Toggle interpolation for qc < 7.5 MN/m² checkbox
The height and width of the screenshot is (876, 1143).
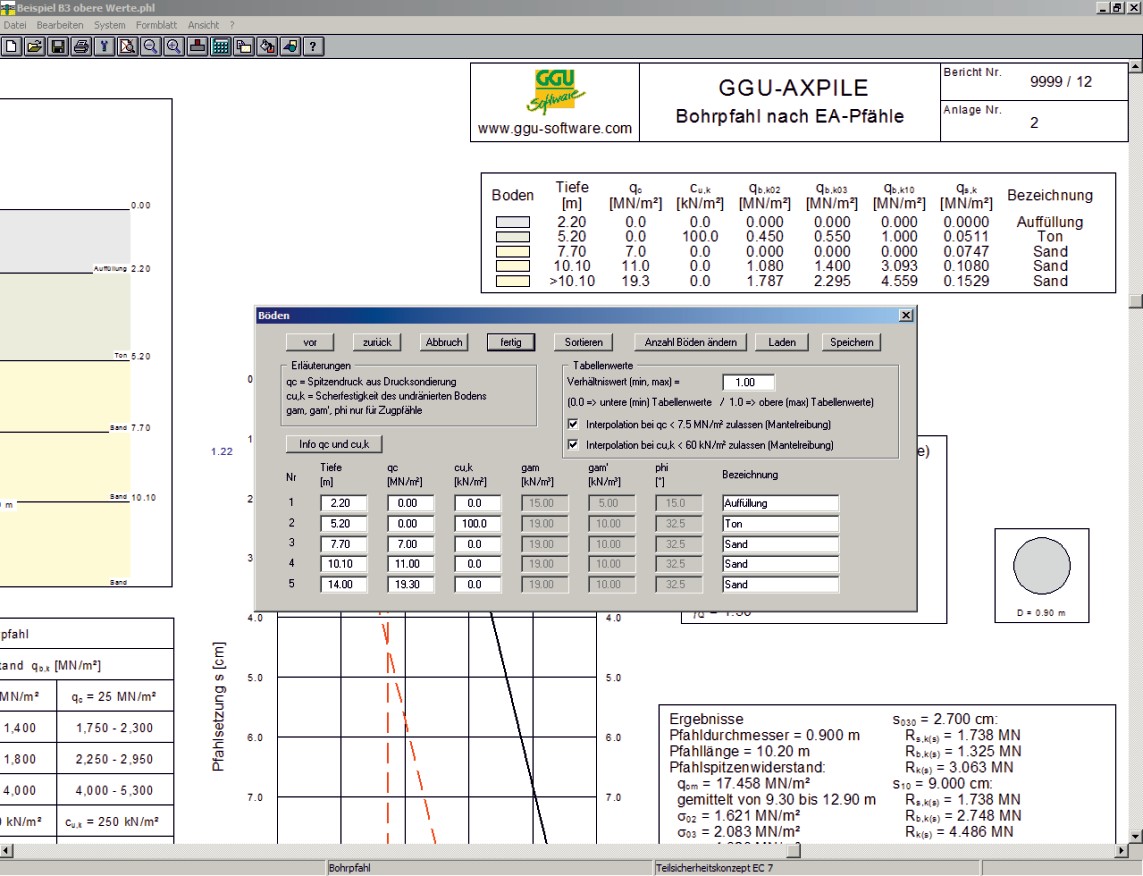coord(573,424)
